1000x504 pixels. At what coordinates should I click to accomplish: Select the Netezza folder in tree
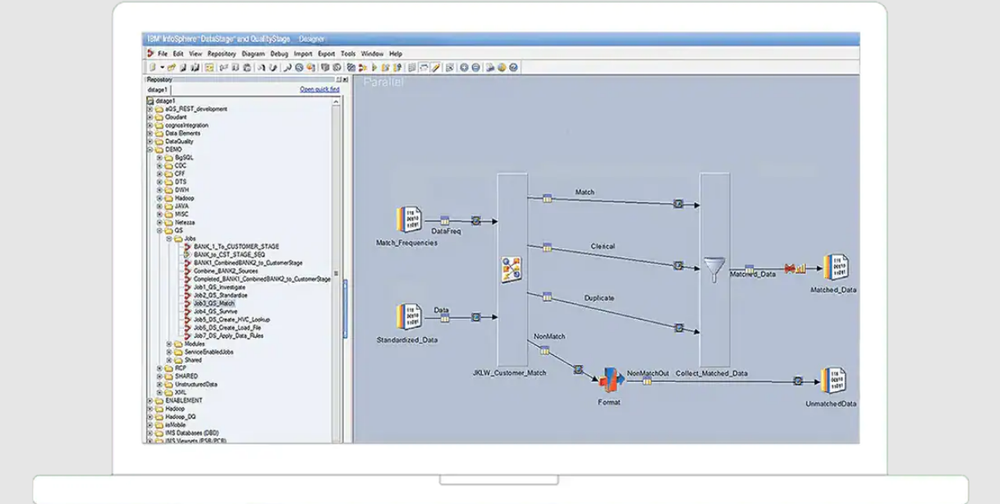pyautogui.click(x=184, y=223)
